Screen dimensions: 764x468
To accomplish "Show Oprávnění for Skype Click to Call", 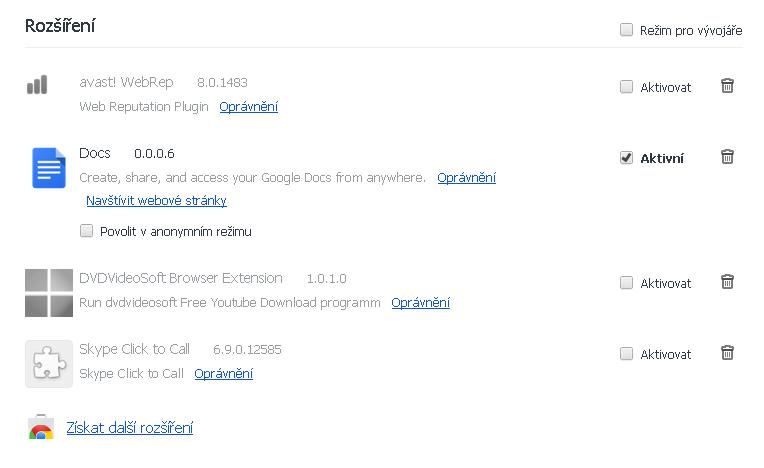I will [x=223, y=374].
